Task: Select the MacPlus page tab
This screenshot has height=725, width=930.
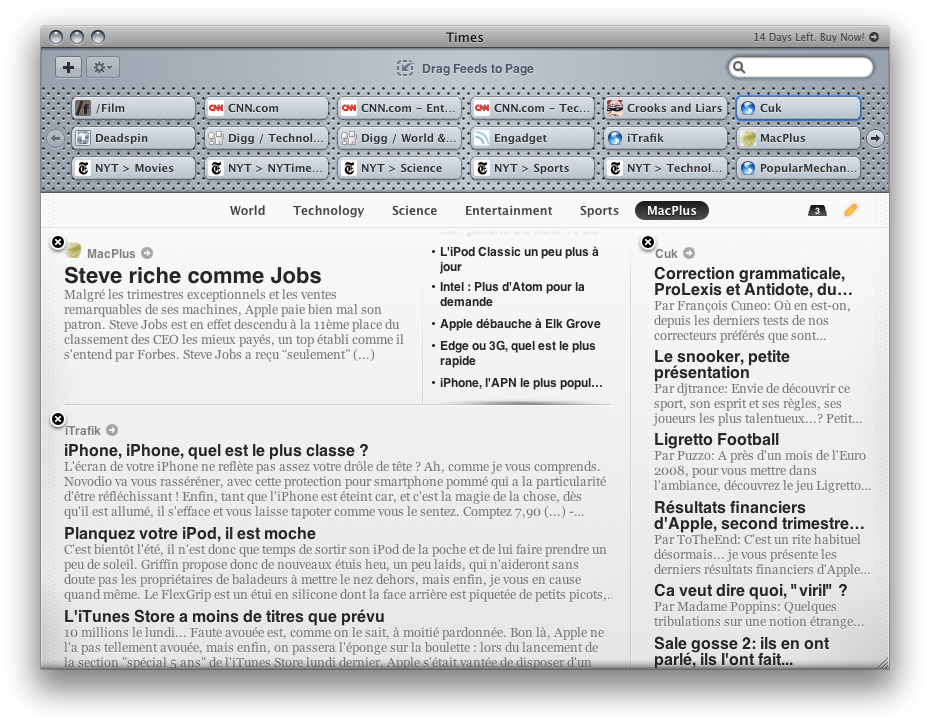Action: pos(671,211)
